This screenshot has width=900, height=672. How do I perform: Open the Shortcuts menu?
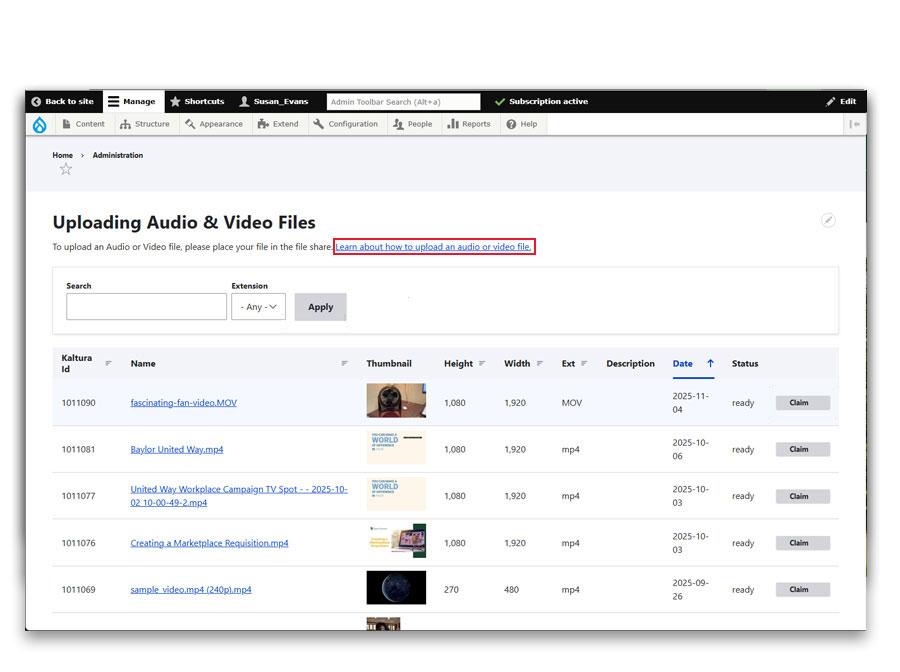[x=197, y=102]
